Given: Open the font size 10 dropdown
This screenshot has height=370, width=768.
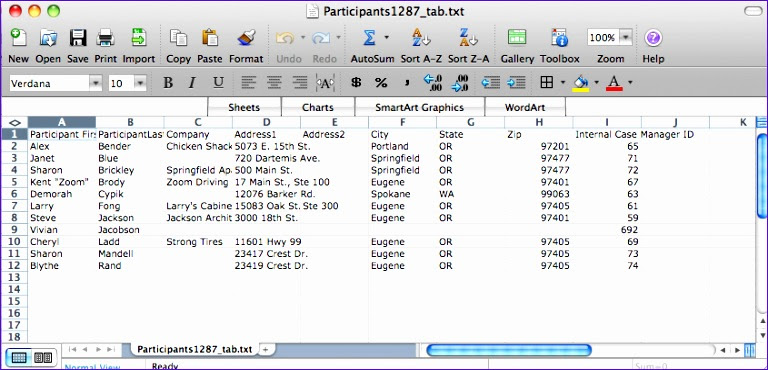Looking at the screenshot, I should pos(140,83).
